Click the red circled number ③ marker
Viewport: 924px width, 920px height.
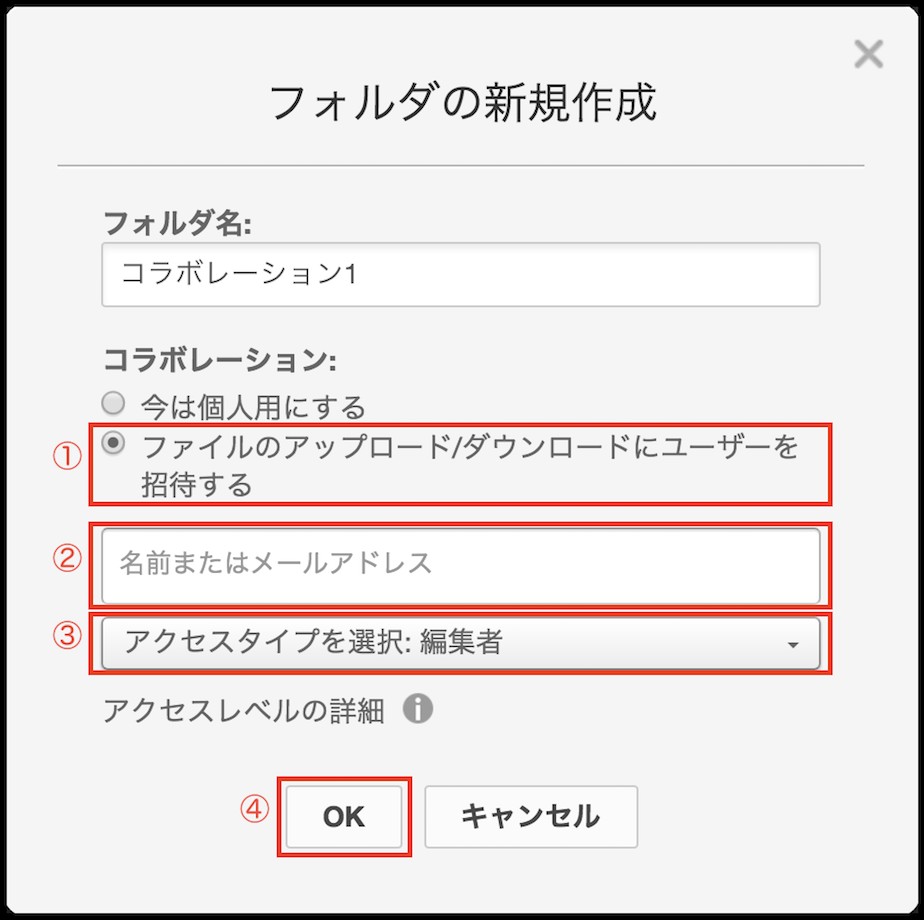(x=66, y=636)
